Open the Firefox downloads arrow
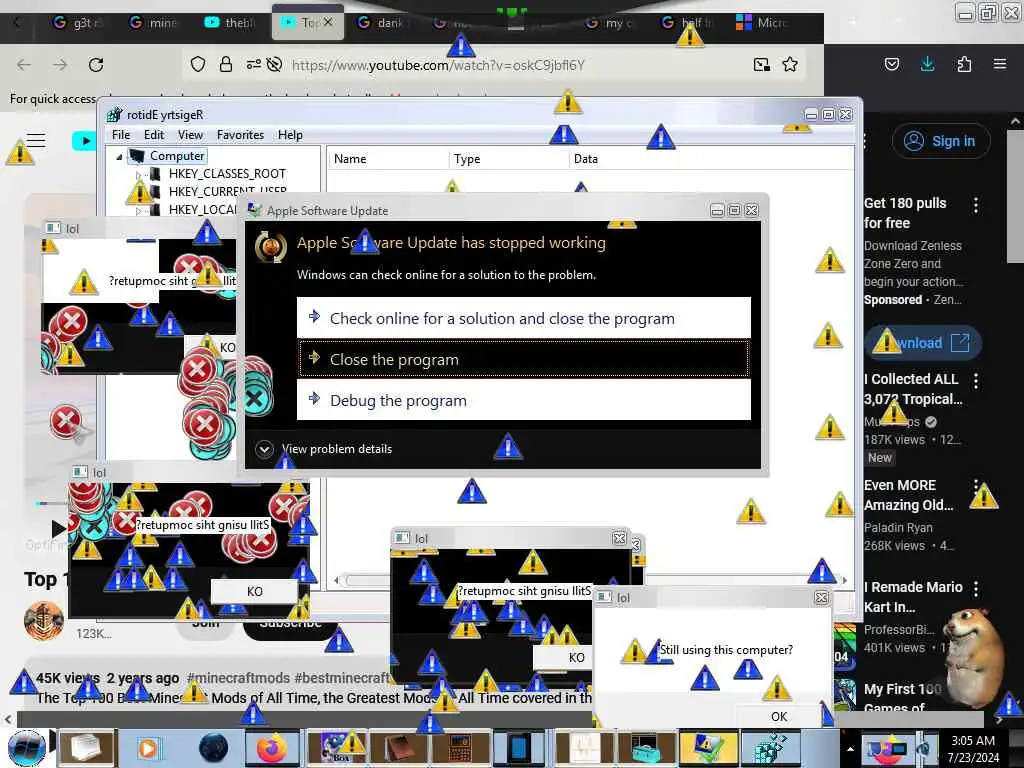This screenshot has width=1024, height=768. click(927, 64)
